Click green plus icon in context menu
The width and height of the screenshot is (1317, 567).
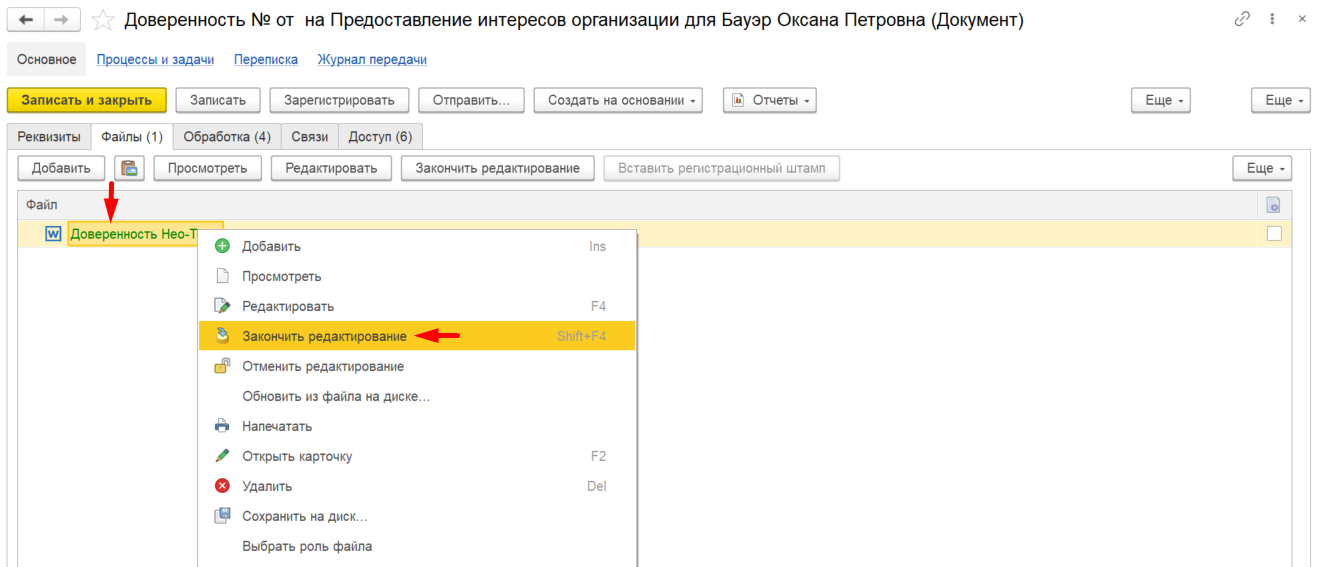point(223,246)
